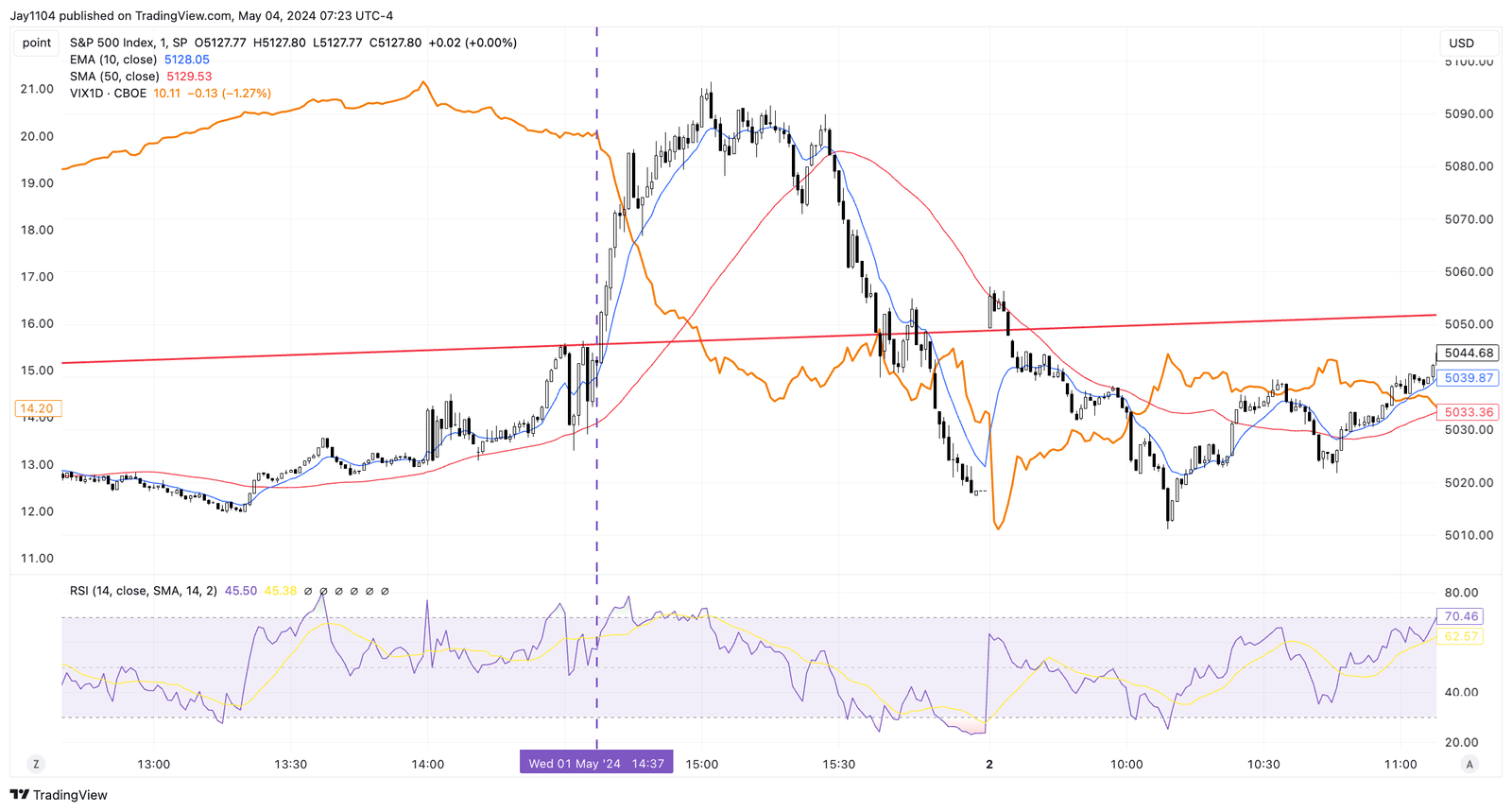The height and width of the screenshot is (812, 1512).
Task: Click the purple 70.46 RSI value tag
Action: [x=1461, y=616]
